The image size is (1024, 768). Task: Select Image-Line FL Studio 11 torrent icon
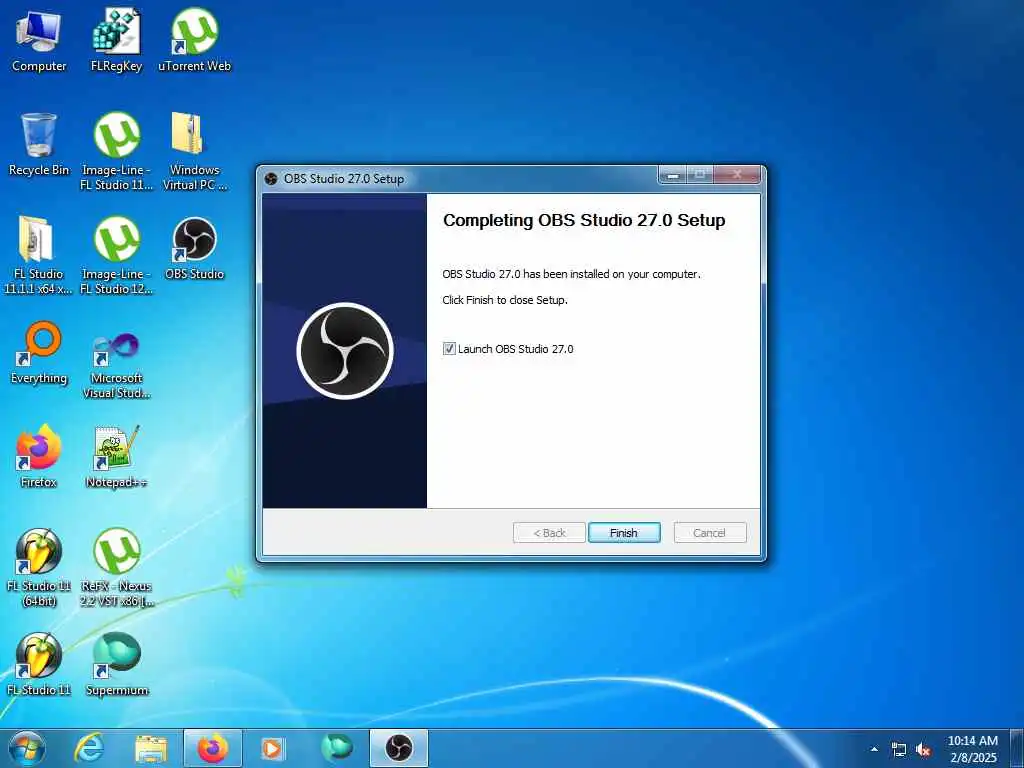pos(116,152)
